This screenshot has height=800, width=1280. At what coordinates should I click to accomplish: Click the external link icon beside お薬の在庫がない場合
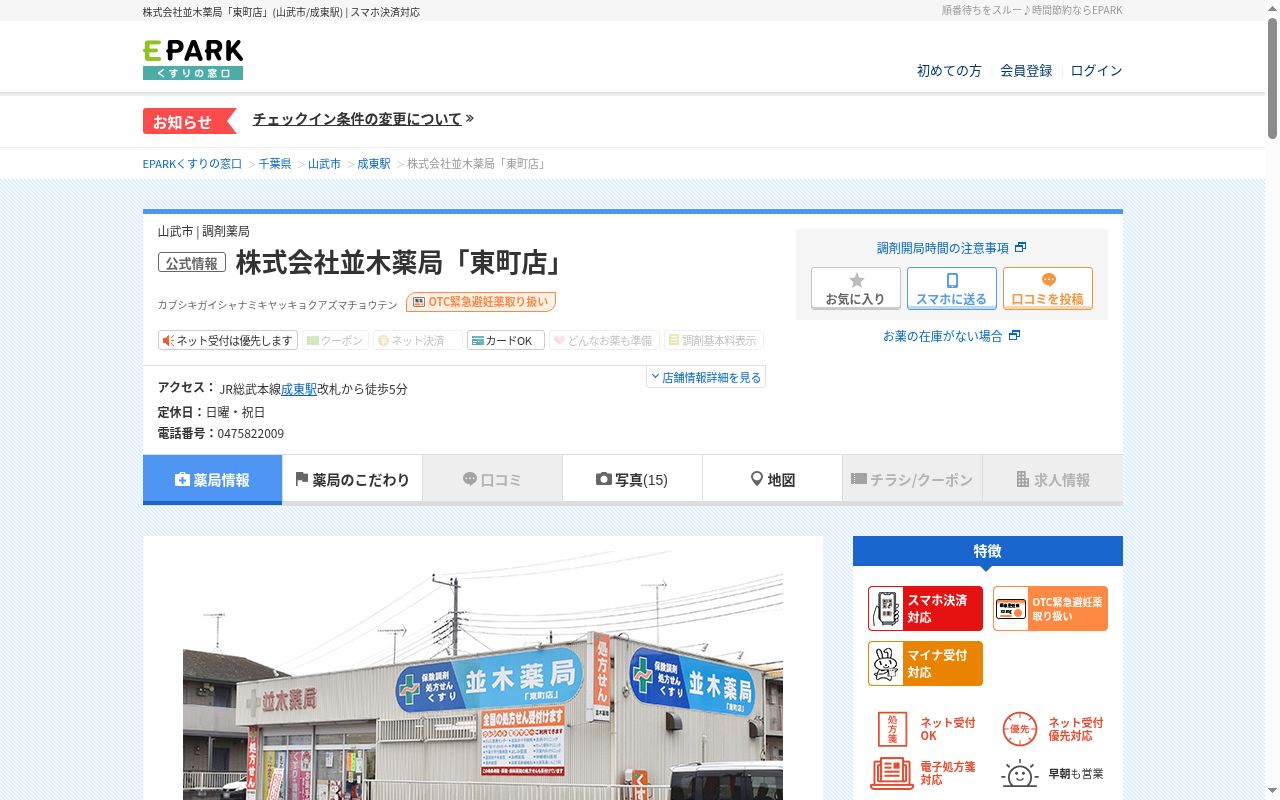pyautogui.click(x=1014, y=336)
